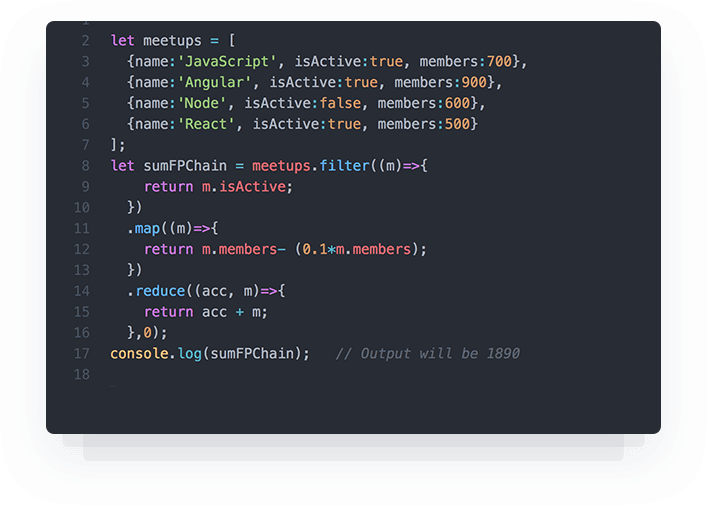Click the 'log' method on line 17

[189, 354]
